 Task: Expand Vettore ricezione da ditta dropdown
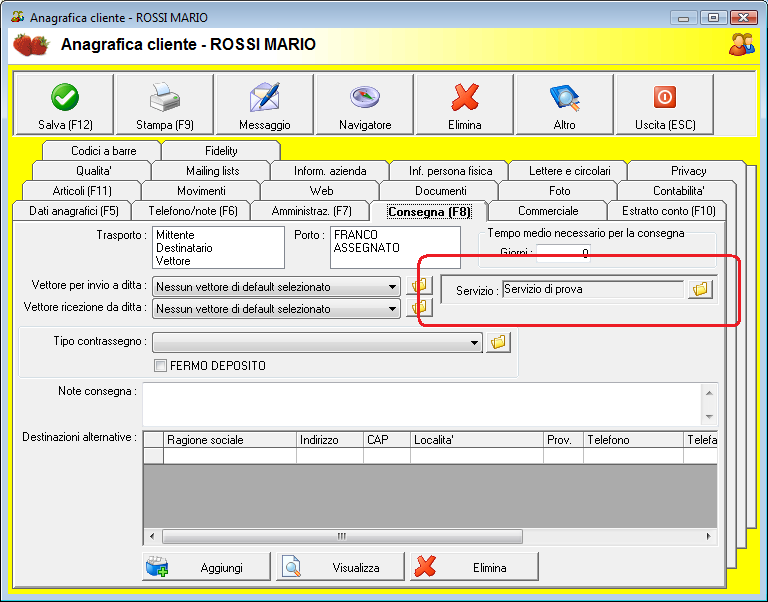(392, 309)
